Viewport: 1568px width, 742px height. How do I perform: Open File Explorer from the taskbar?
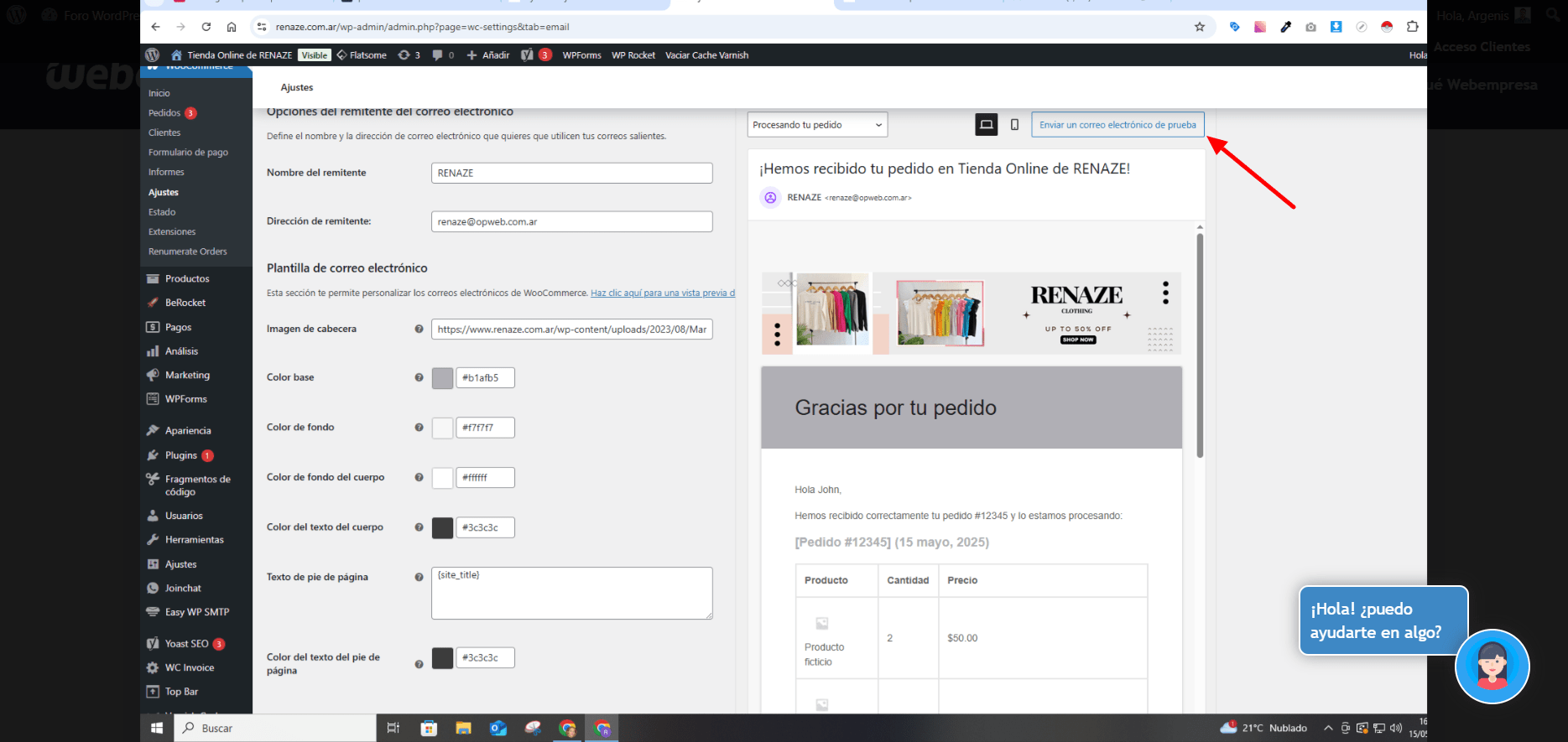(463, 728)
